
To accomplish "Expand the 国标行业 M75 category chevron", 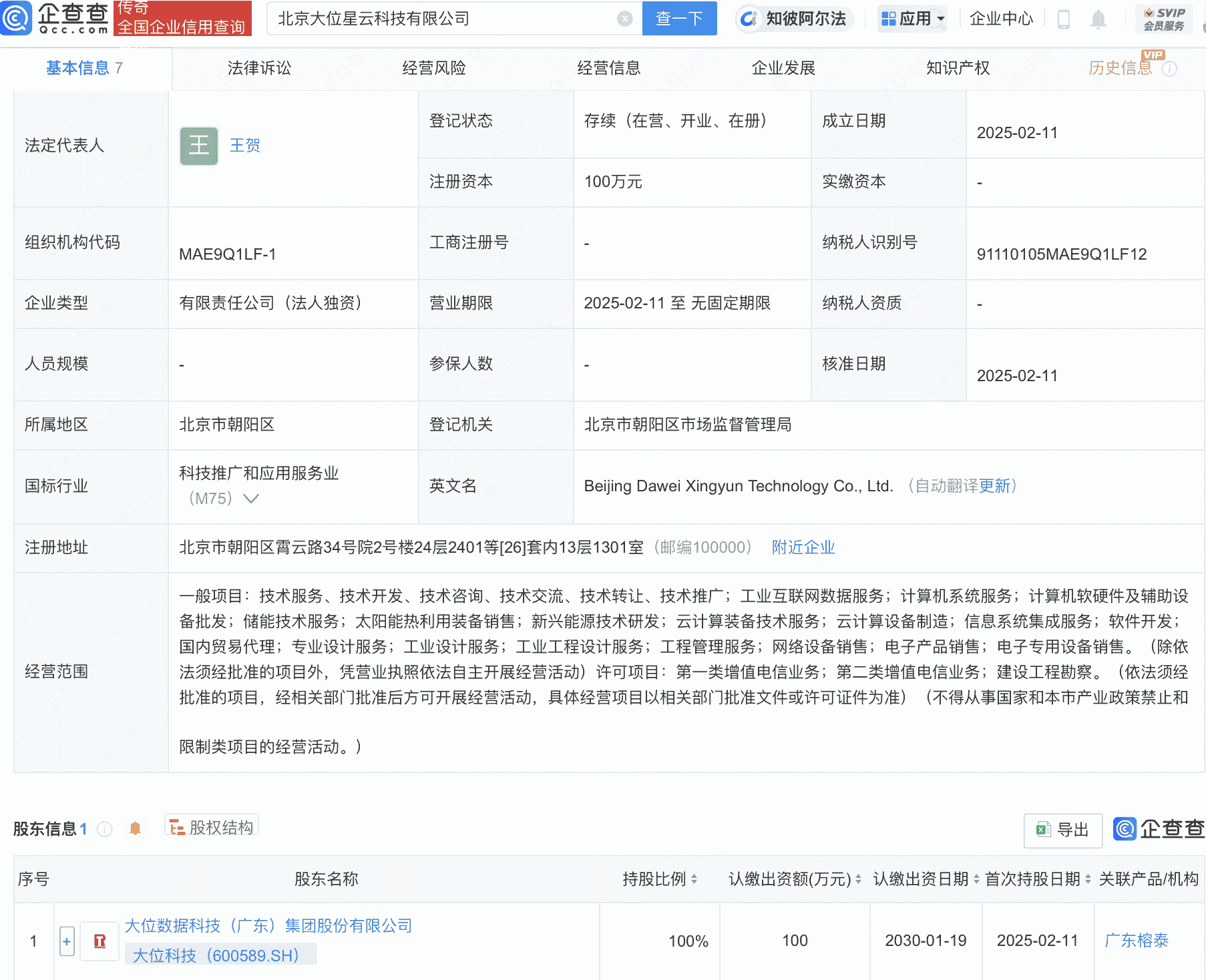I will (x=250, y=498).
